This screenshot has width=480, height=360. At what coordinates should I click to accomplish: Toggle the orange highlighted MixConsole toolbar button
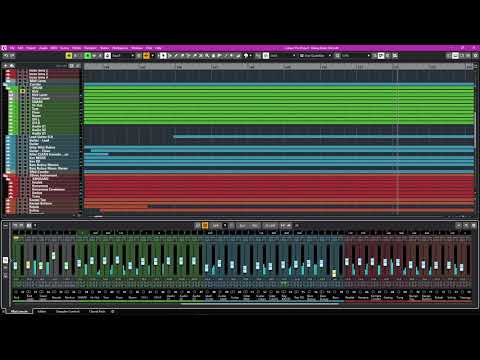point(205,226)
